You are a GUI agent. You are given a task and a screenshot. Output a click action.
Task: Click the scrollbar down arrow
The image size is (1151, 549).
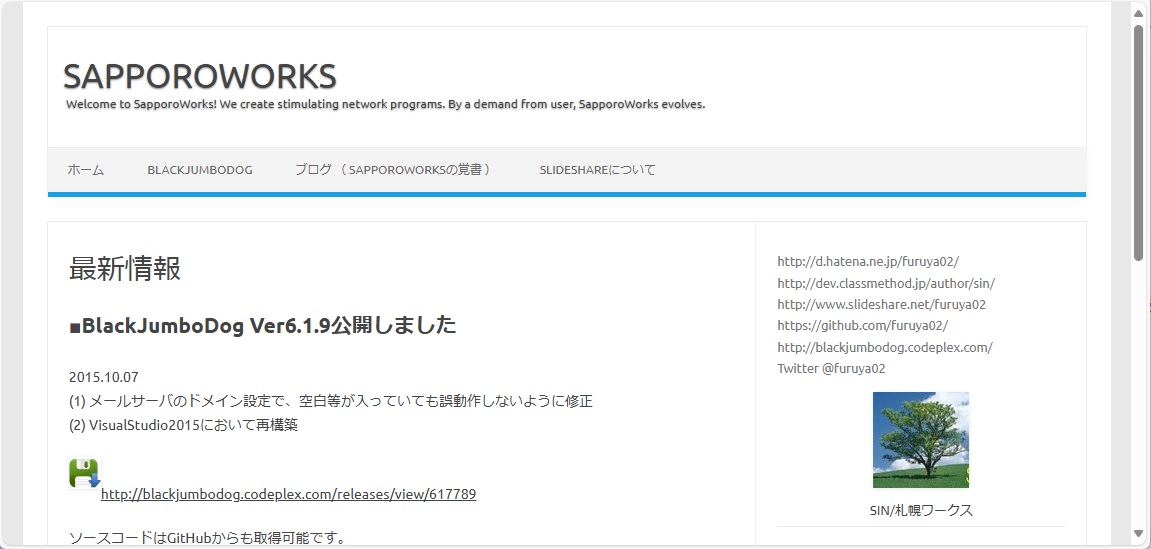(1139, 535)
